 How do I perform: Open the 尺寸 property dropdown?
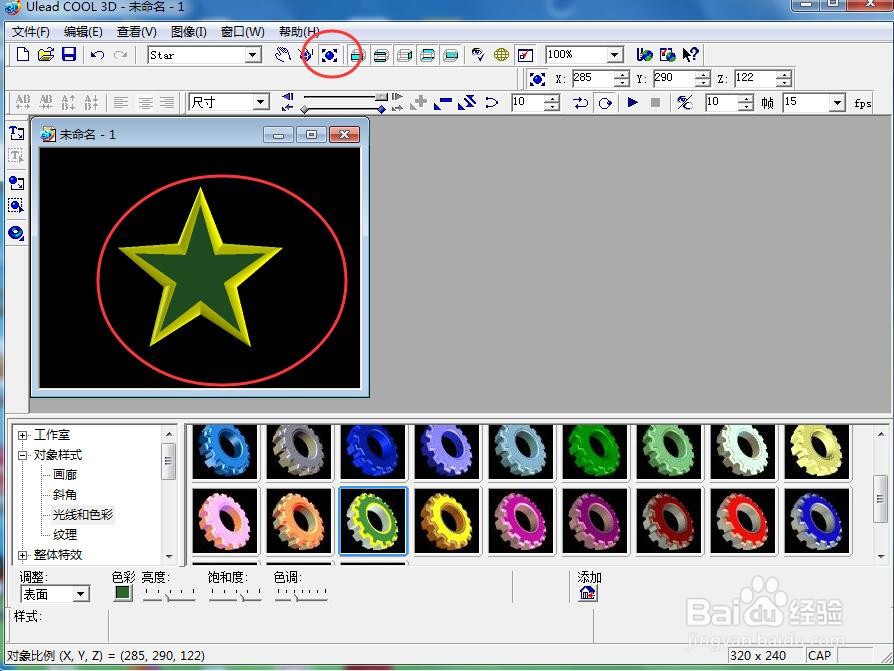pos(261,102)
